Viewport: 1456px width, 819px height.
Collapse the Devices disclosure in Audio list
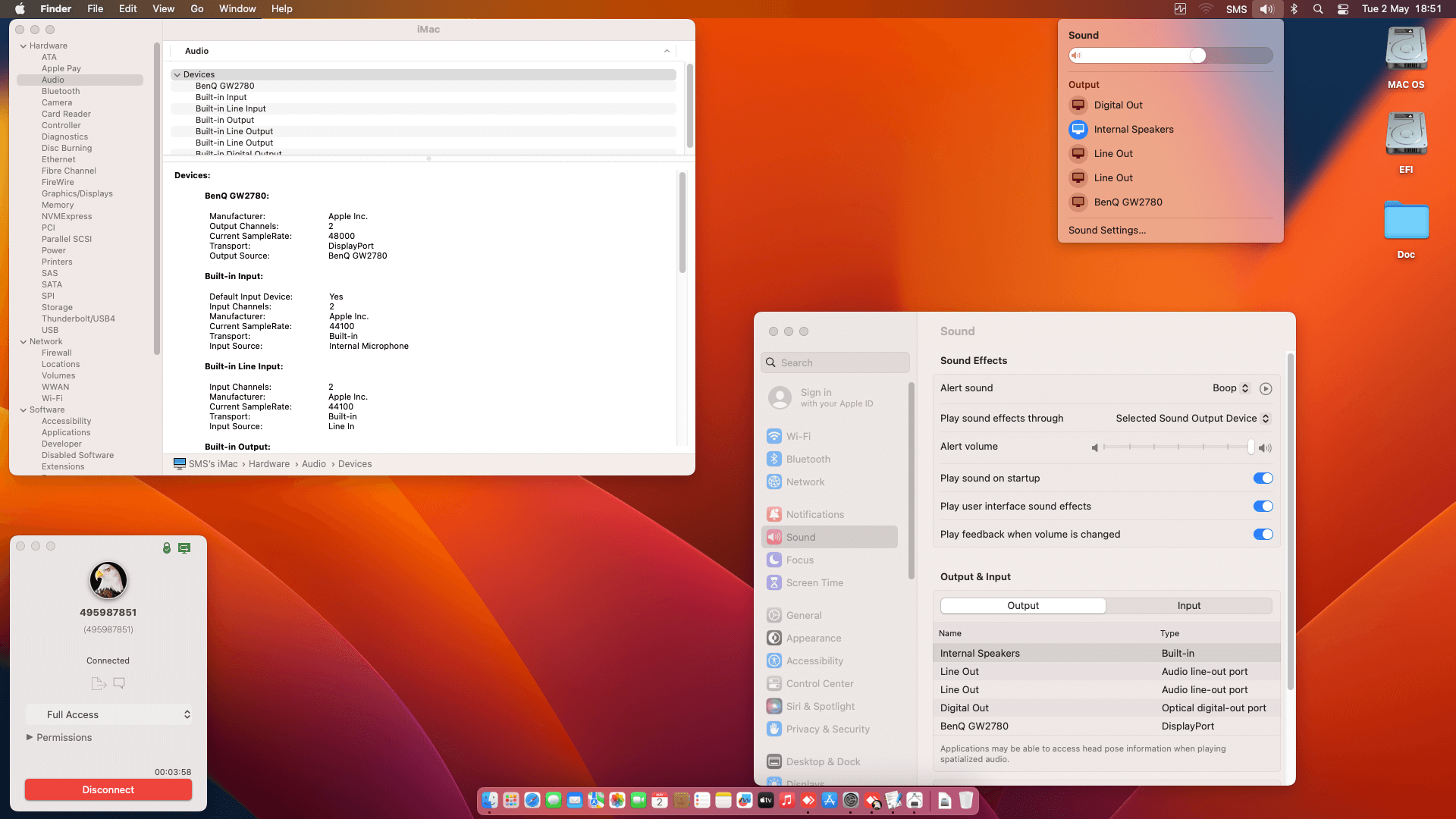(177, 75)
